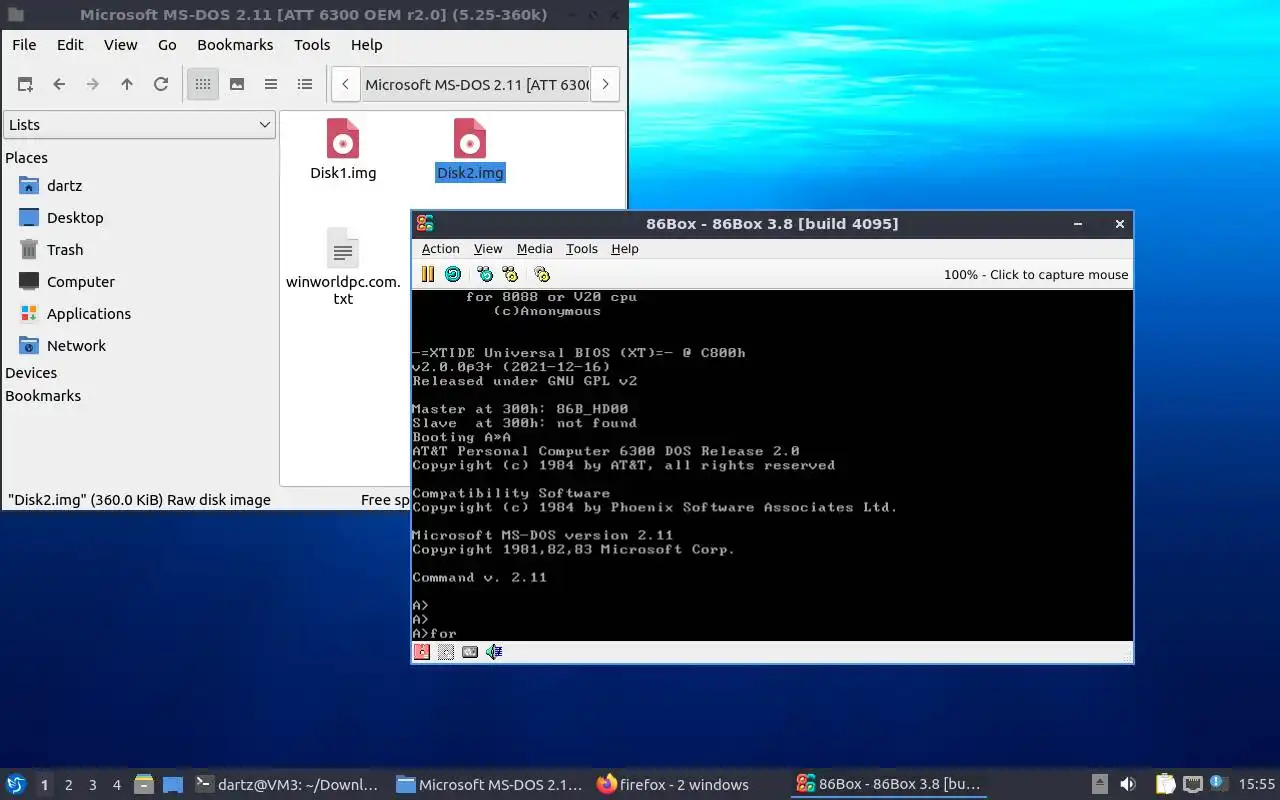
Task: Click the second floppy drive status icon
Action: (446, 652)
